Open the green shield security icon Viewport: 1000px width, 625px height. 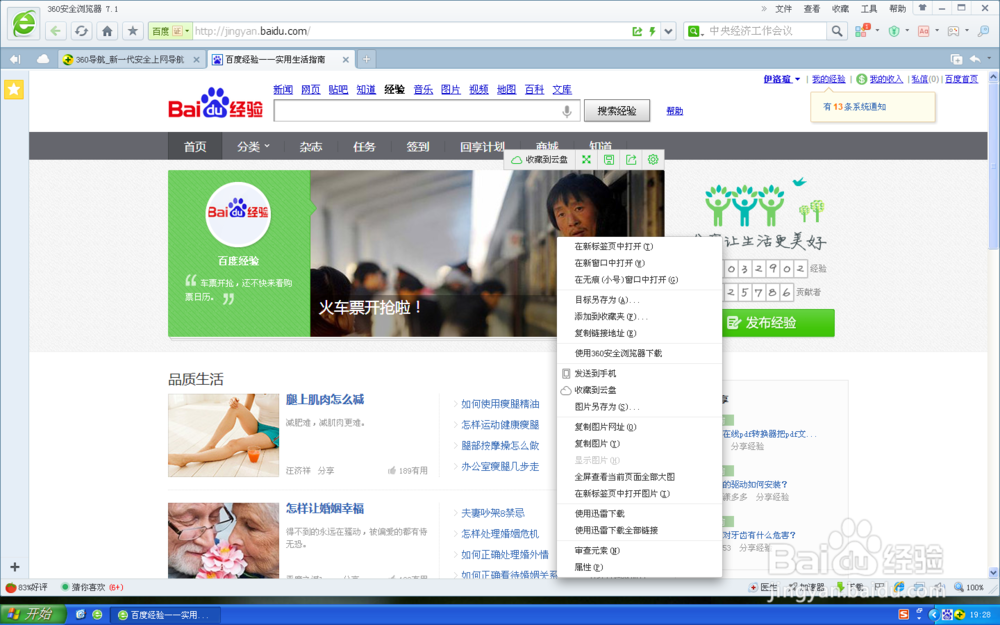click(x=894, y=31)
